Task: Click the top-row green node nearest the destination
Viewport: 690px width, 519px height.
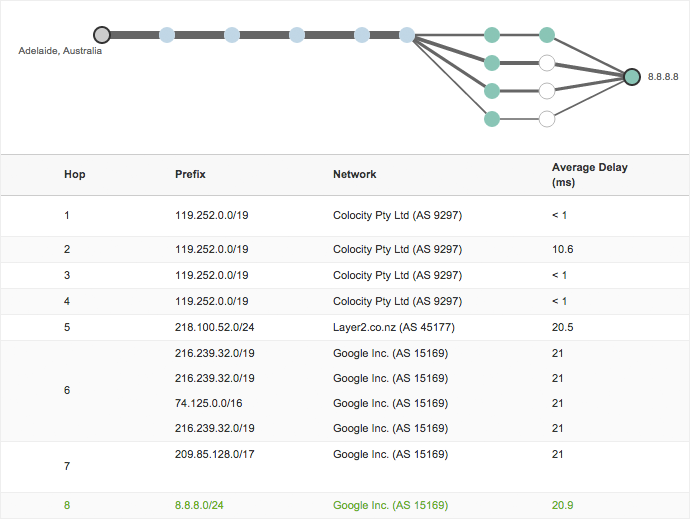Action: 546,35
